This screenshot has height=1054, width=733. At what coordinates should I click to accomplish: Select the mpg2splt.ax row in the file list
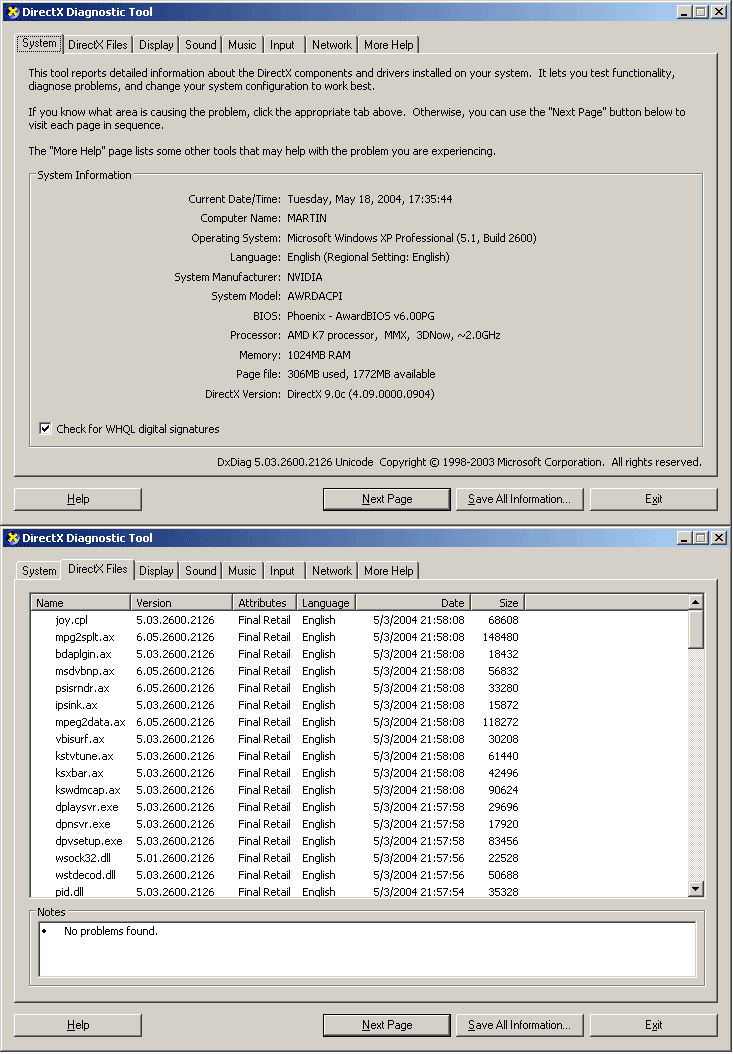[85, 637]
